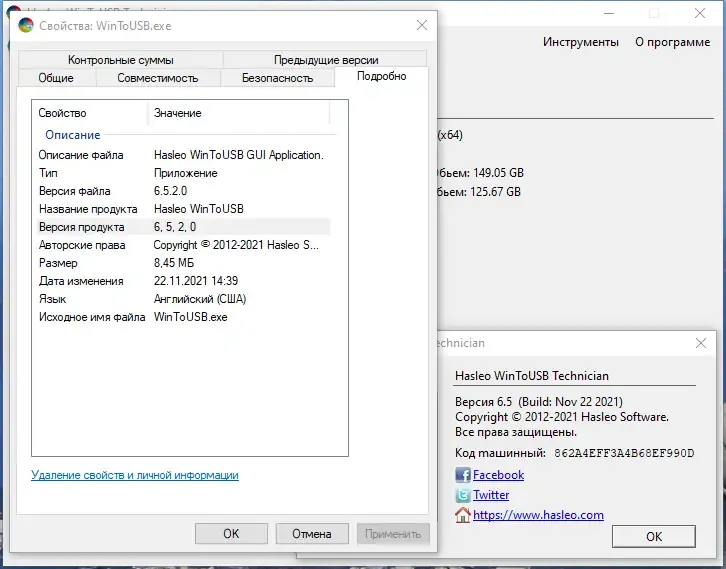This screenshot has width=726, height=569.
Task: Select the Версия файла row
Action: [183, 191]
